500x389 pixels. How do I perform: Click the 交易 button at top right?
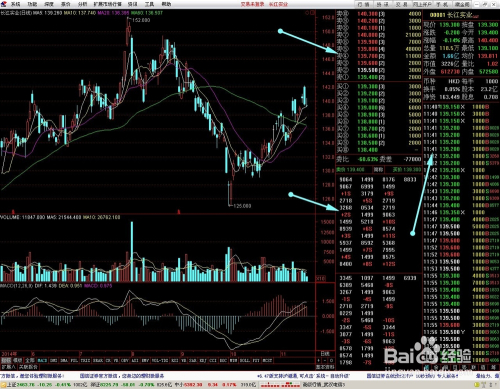click(x=401, y=4)
